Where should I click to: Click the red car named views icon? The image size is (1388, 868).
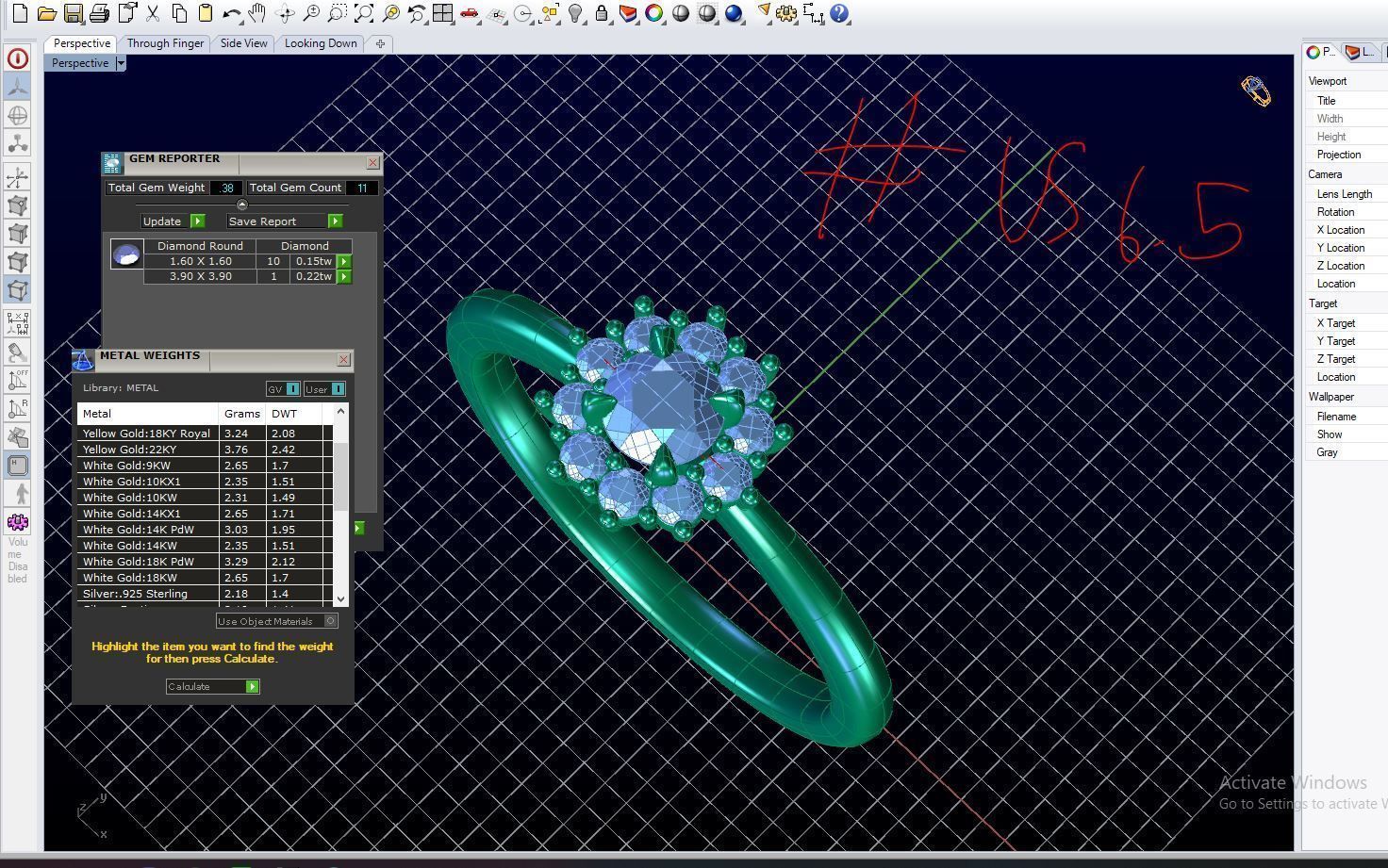tap(469, 14)
